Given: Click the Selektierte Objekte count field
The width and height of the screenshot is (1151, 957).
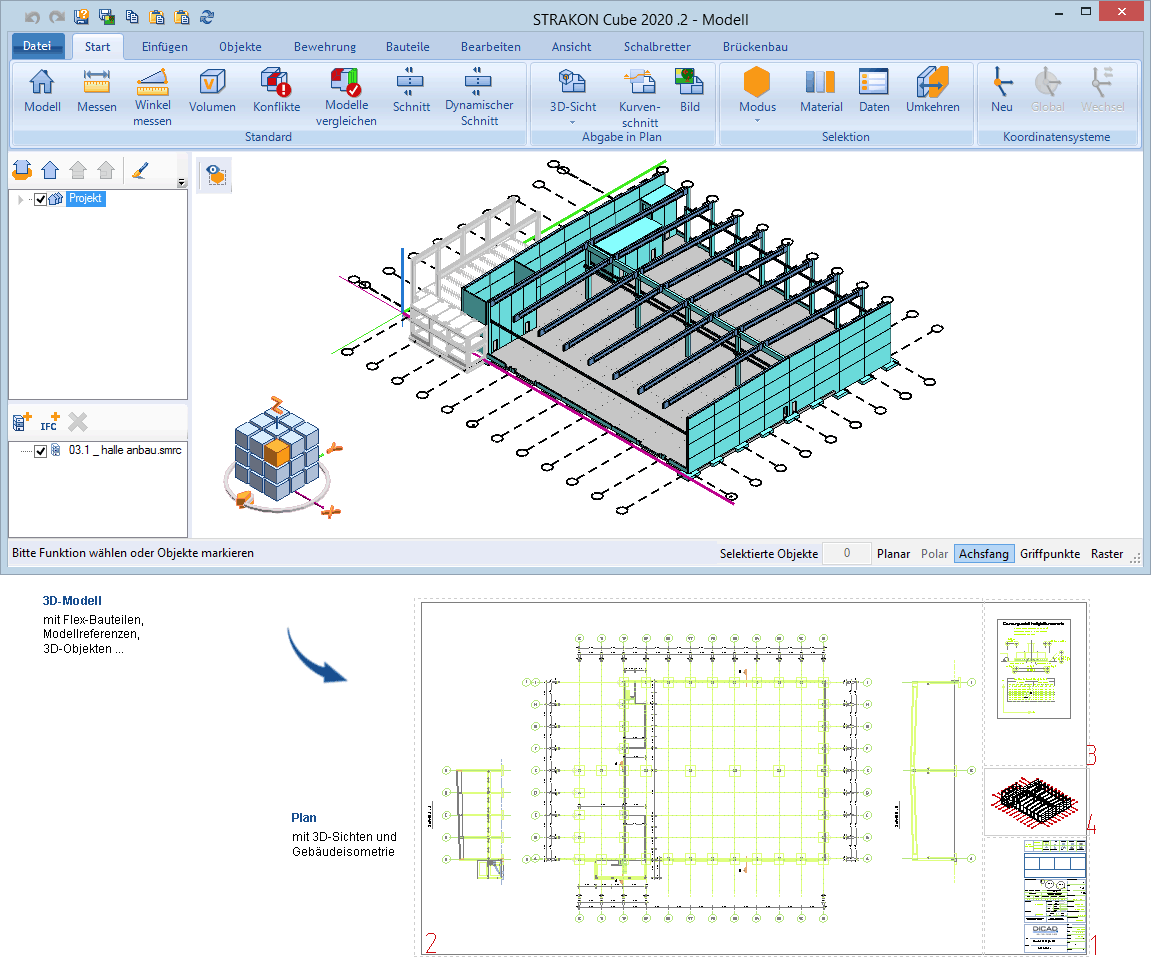Looking at the screenshot, I should tap(846, 554).
